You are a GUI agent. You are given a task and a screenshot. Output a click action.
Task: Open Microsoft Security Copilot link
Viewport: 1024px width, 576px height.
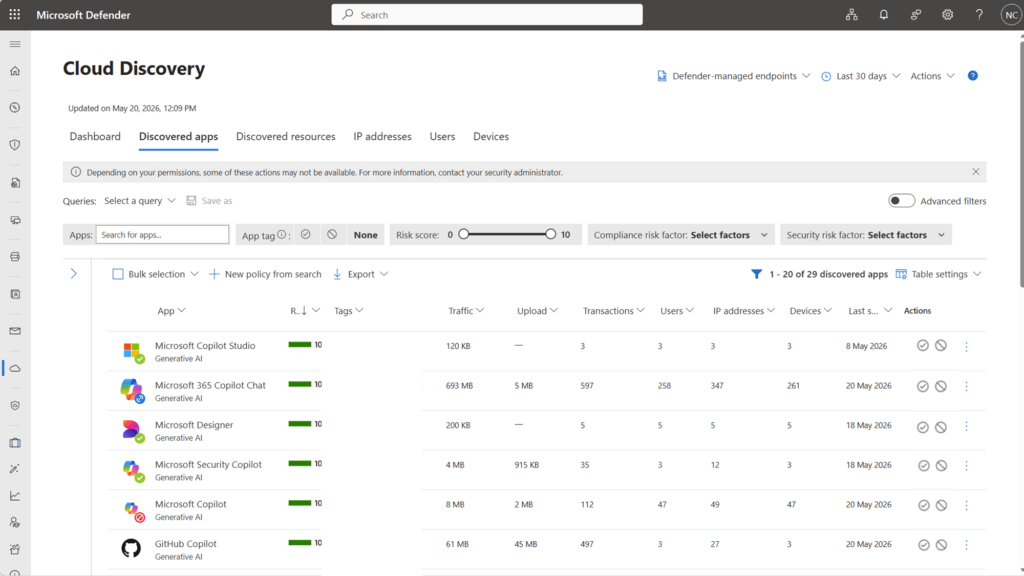(208, 464)
